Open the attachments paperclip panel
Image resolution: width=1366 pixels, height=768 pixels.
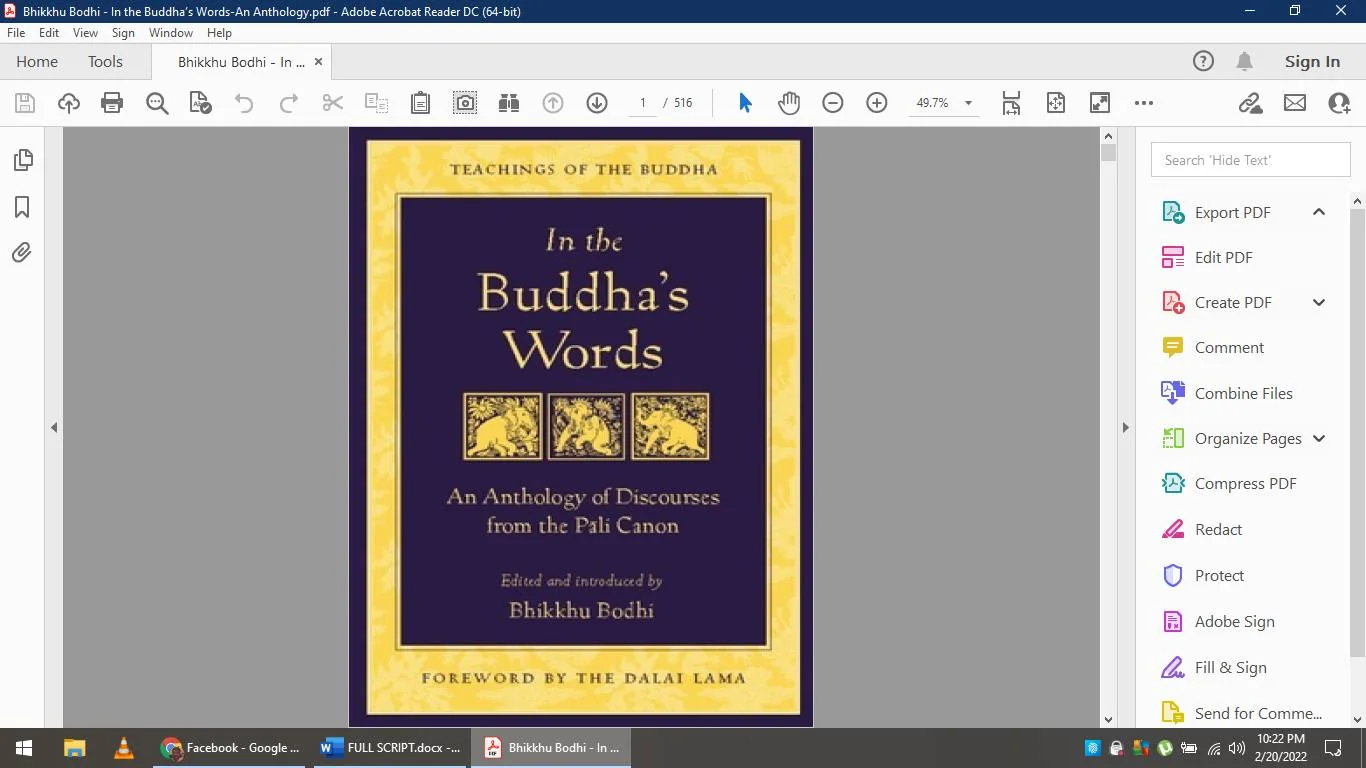coord(22,253)
